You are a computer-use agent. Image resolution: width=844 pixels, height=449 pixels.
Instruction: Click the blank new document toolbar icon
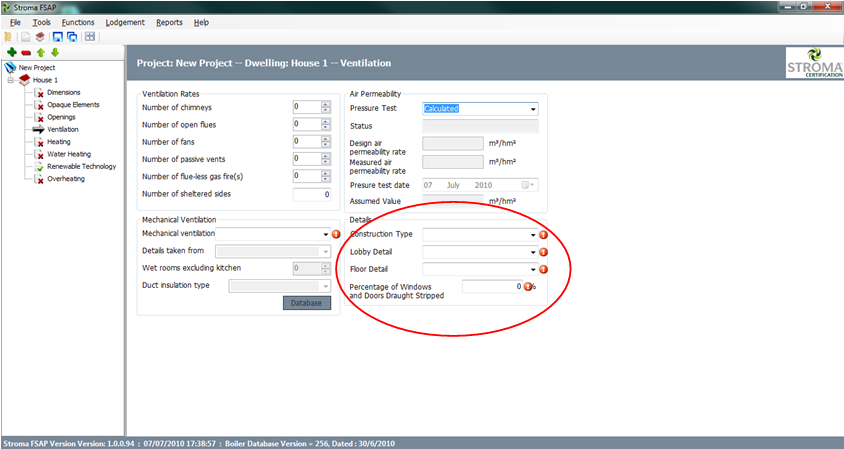25,37
